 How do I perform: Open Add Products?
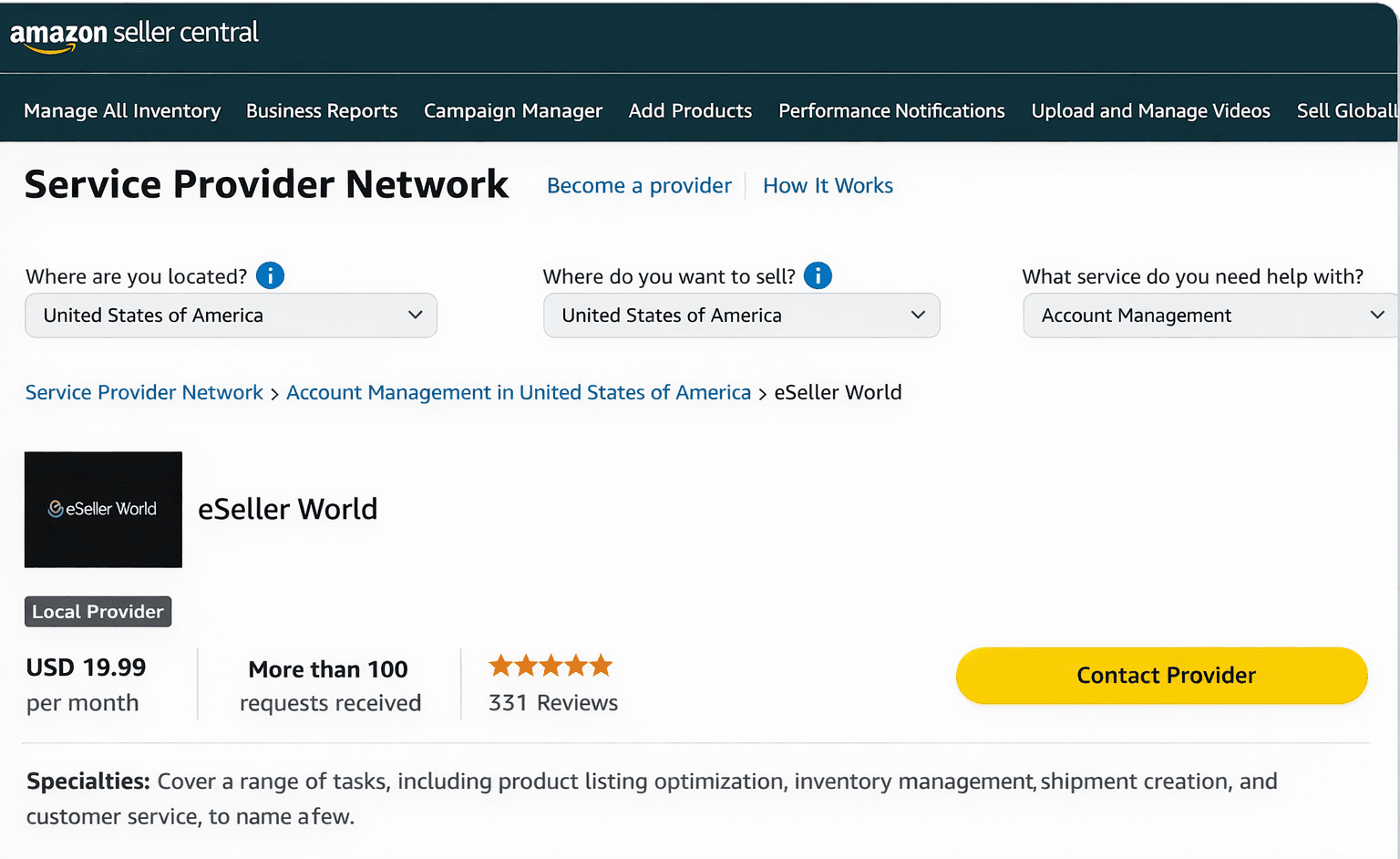pos(690,110)
